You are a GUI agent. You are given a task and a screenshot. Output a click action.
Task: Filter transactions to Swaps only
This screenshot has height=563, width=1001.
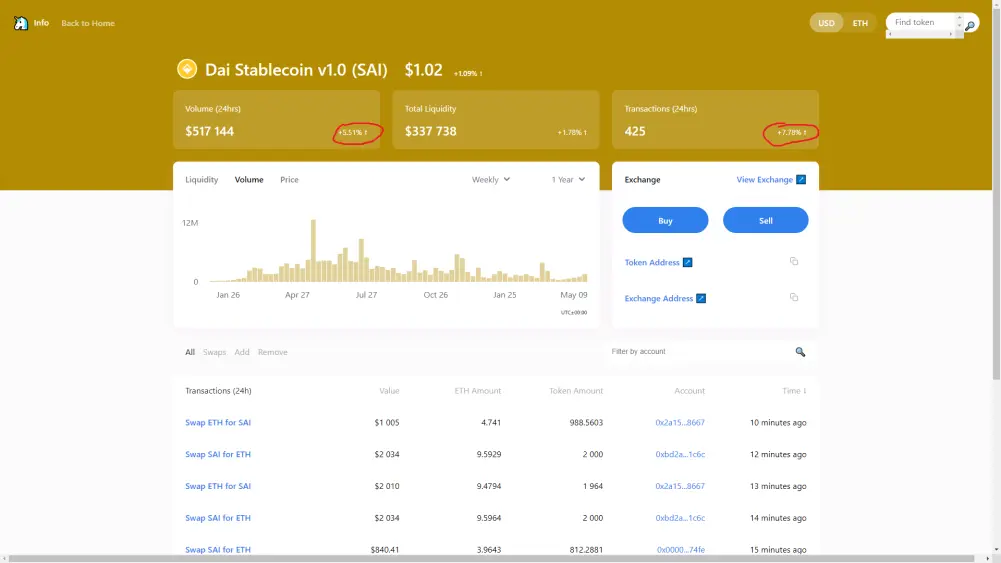point(214,352)
